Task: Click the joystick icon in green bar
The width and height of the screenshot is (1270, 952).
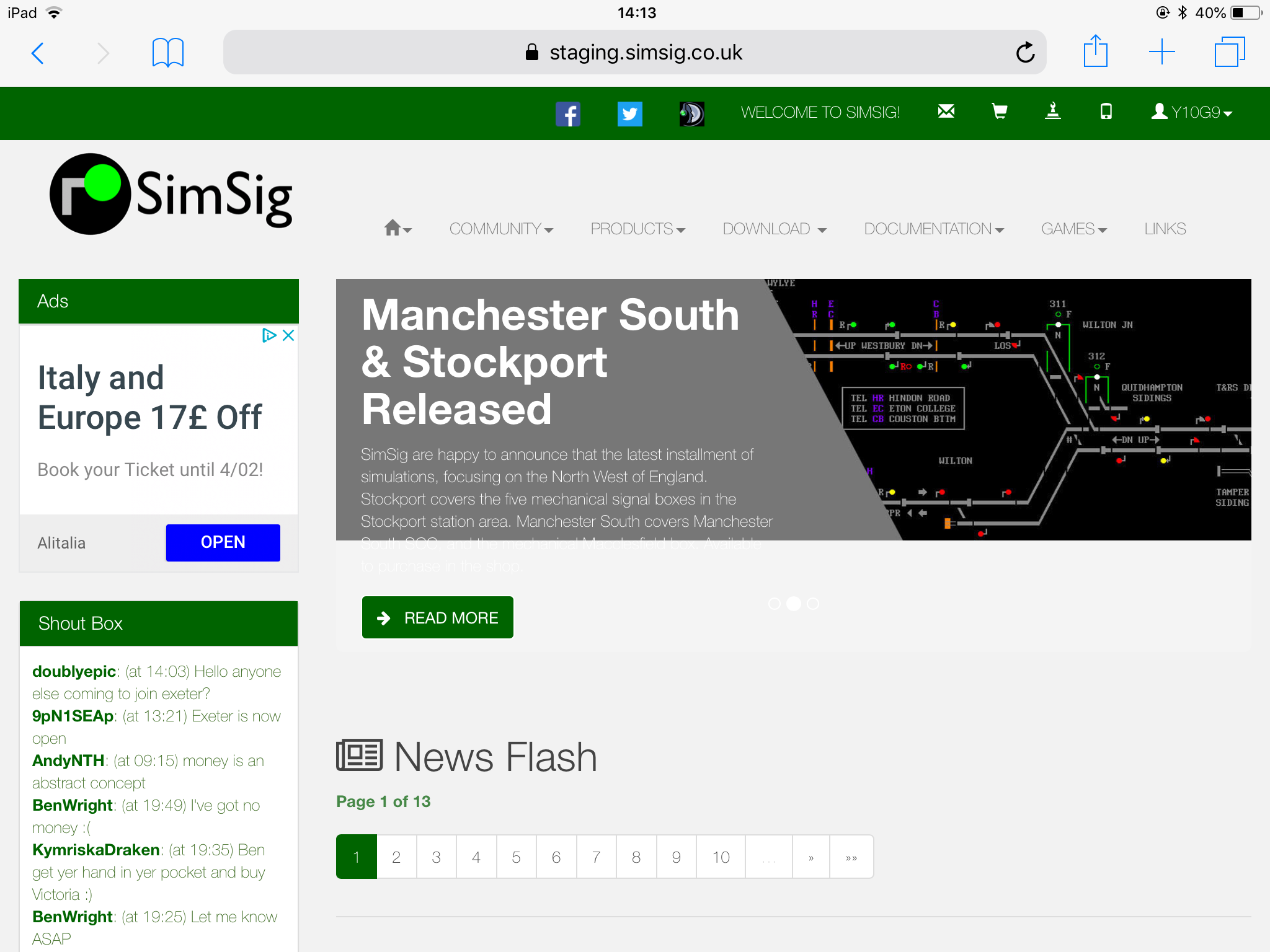Action: [x=1052, y=112]
